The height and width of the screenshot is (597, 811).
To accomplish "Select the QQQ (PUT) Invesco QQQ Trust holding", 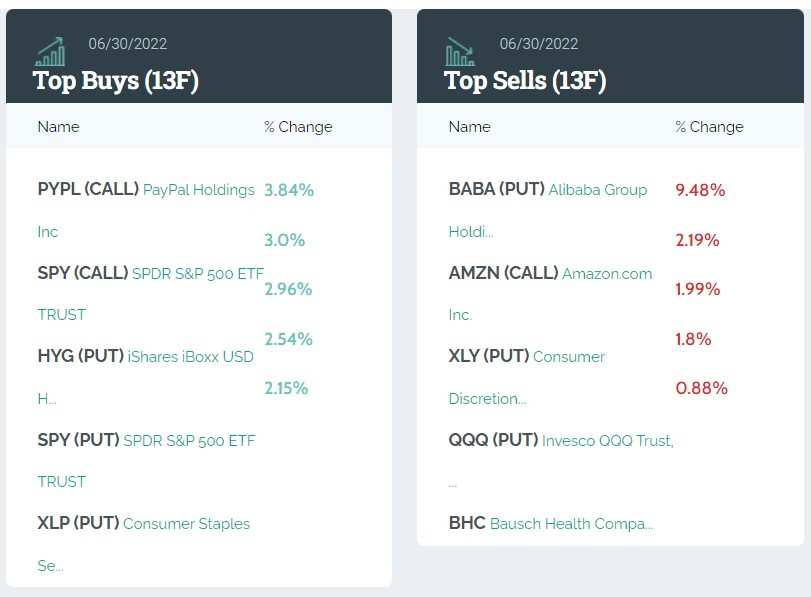I will [561, 460].
